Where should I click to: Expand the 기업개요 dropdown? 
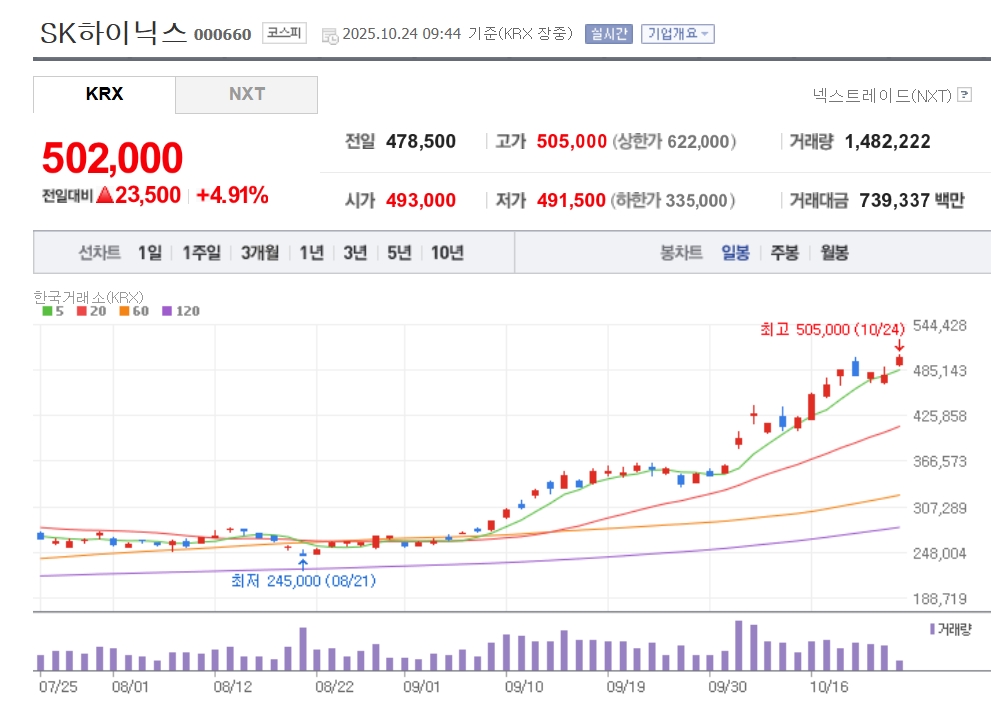tap(678, 34)
